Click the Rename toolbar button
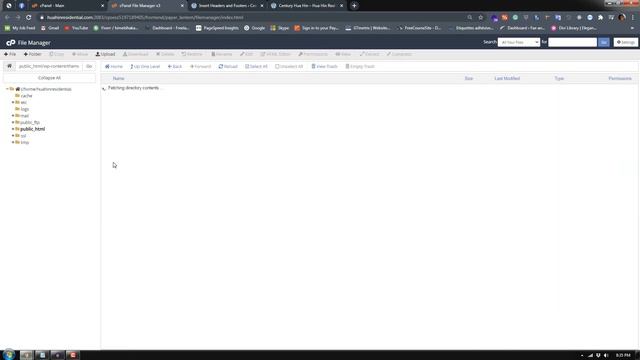Image resolution: width=640 pixels, height=360 pixels. click(x=222, y=54)
